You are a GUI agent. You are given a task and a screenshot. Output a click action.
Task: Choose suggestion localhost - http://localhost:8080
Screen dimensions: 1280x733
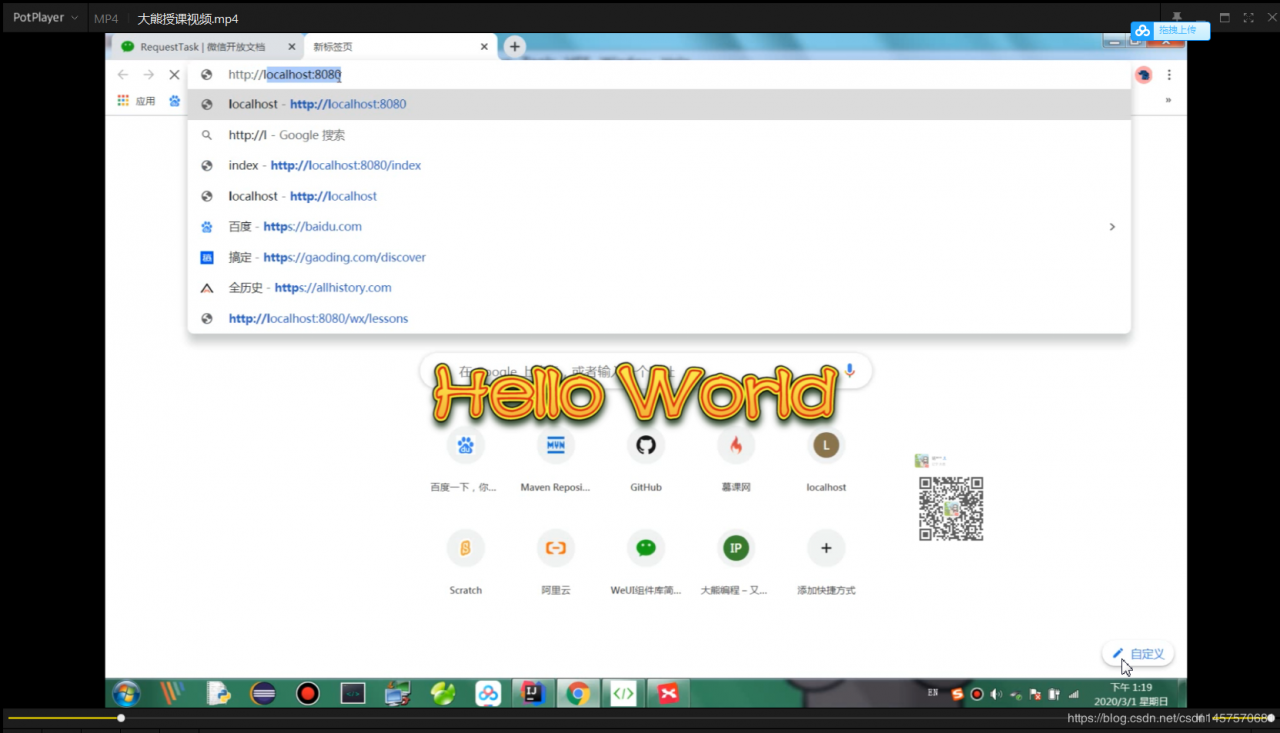tap(659, 104)
